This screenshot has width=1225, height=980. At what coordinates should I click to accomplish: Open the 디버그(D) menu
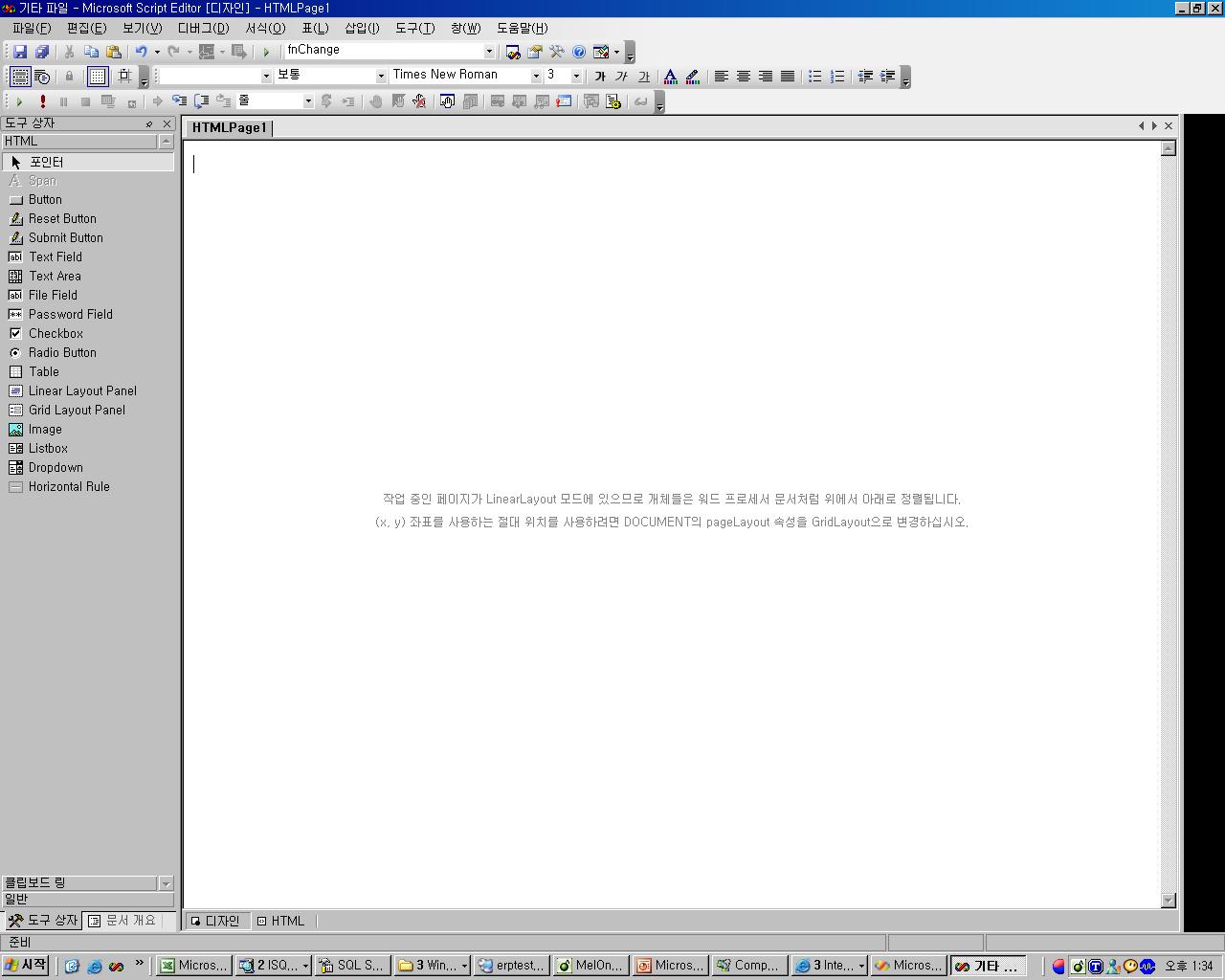click(x=203, y=28)
